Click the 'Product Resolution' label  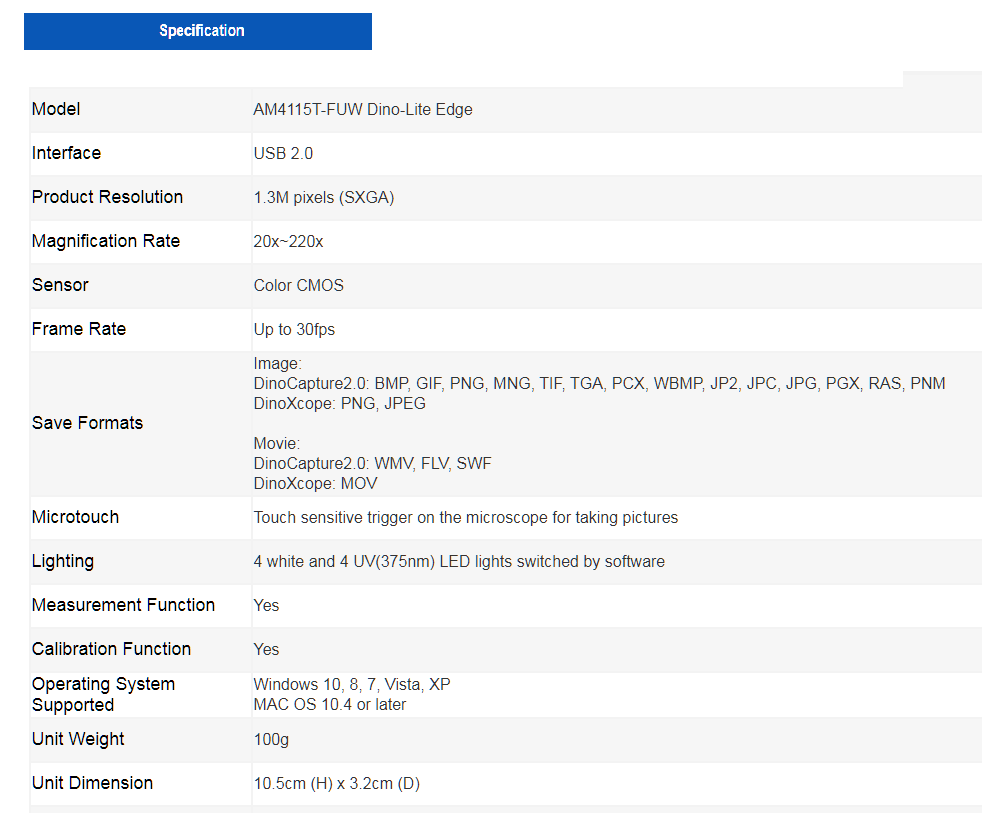pyautogui.click(x=107, y=197)
